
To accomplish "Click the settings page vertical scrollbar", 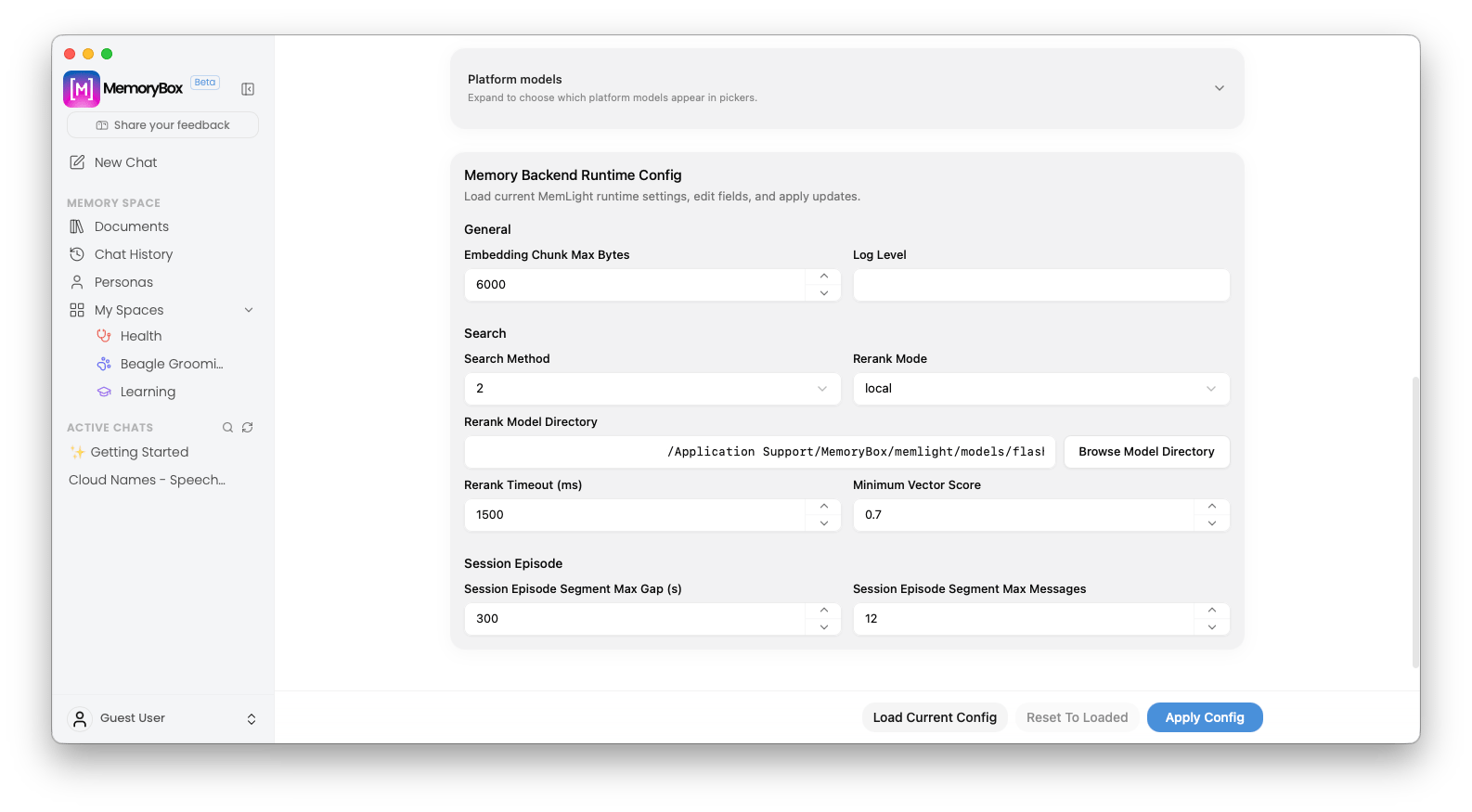I will click(x=1415, y=522).
